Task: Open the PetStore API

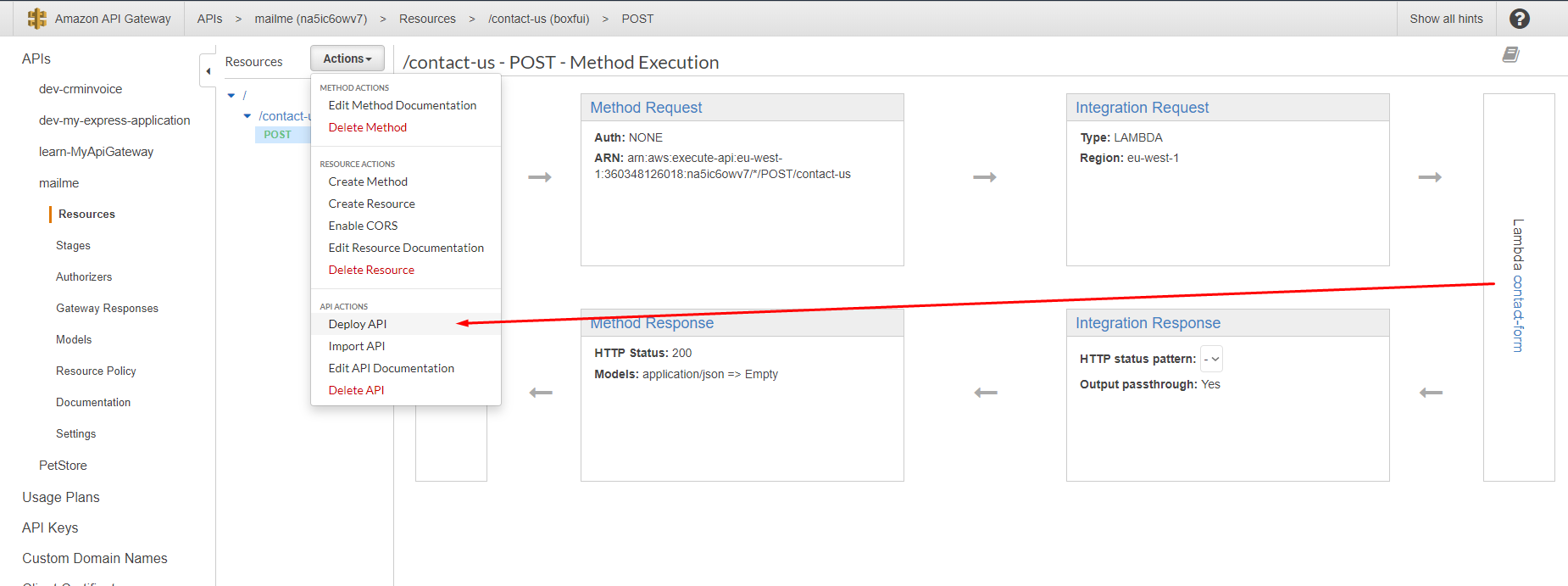Action: click(x=63, y=466)
